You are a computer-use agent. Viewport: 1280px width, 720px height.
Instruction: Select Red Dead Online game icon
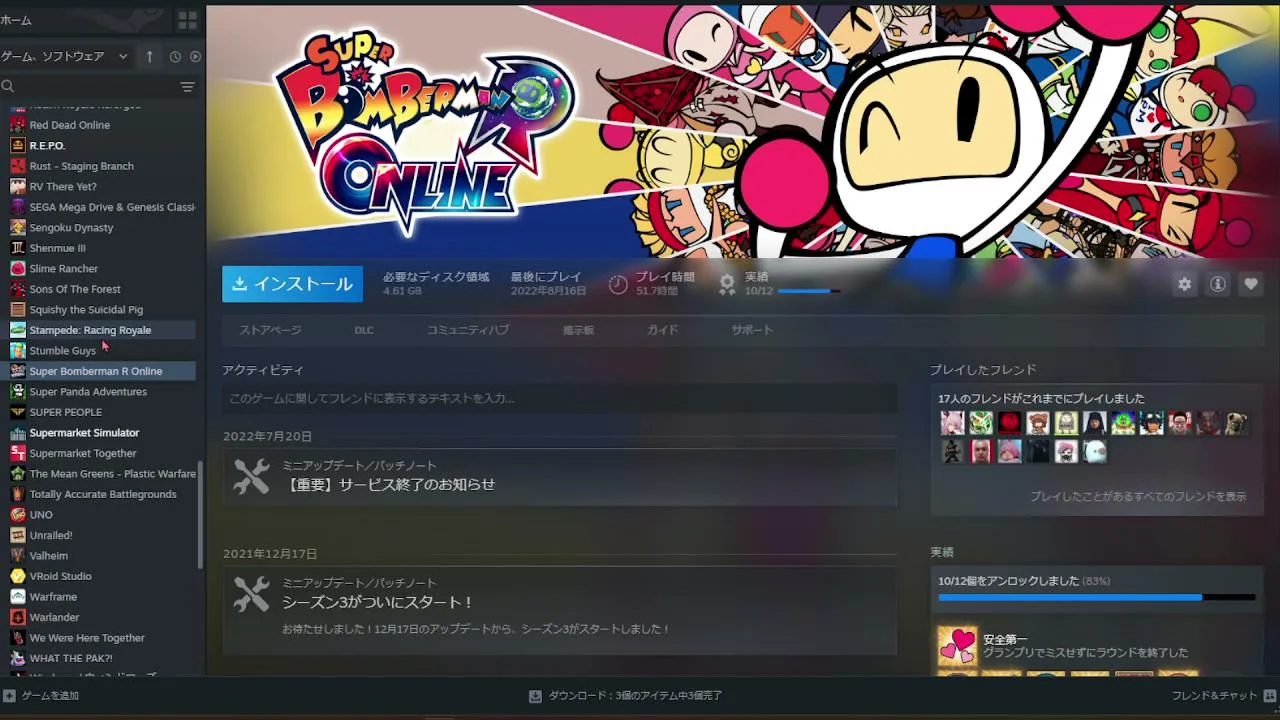(x=17, y=125)
